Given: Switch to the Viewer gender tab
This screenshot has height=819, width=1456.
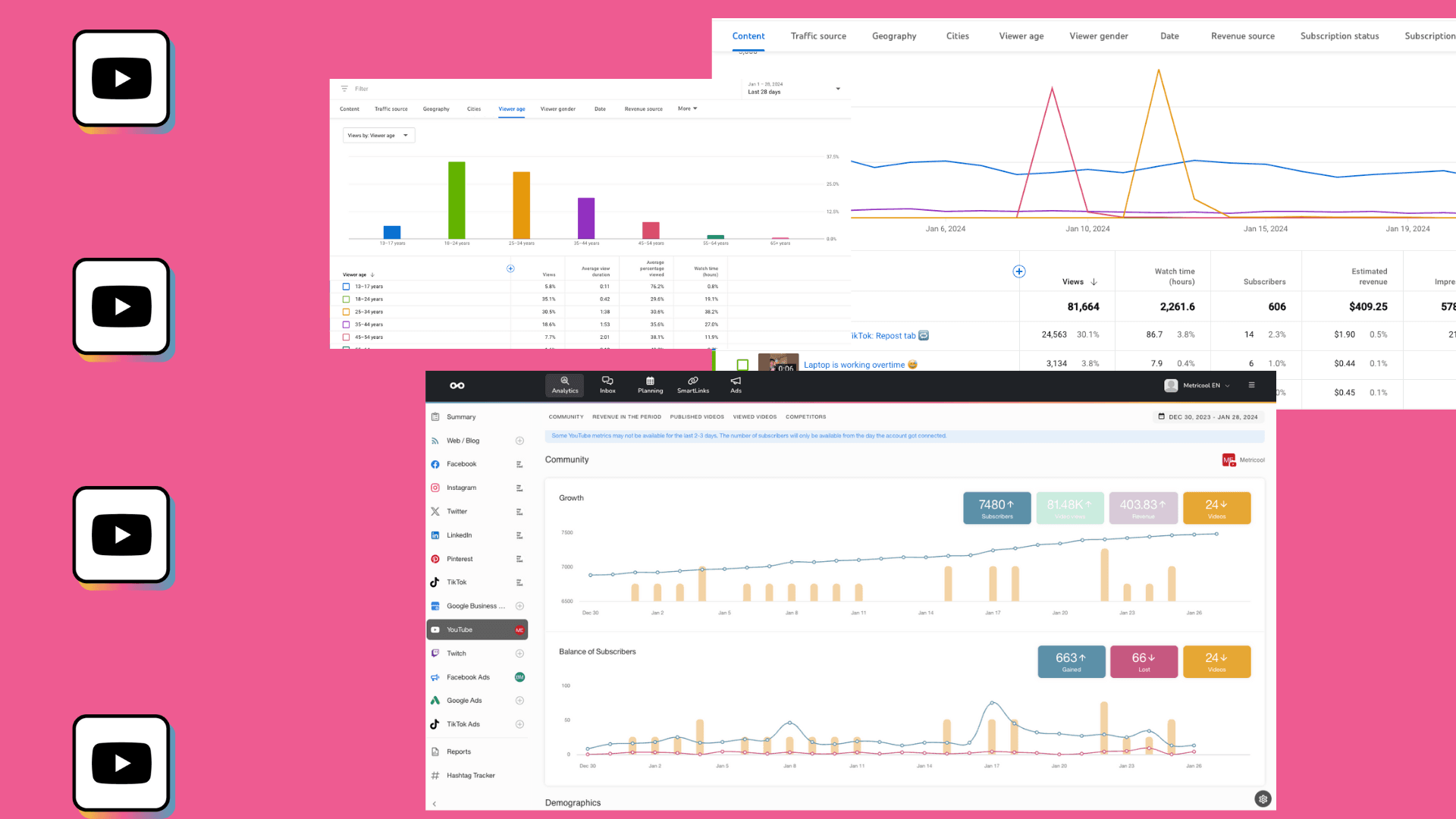Looking at the screenshot, I should click(x=557, y=108).
